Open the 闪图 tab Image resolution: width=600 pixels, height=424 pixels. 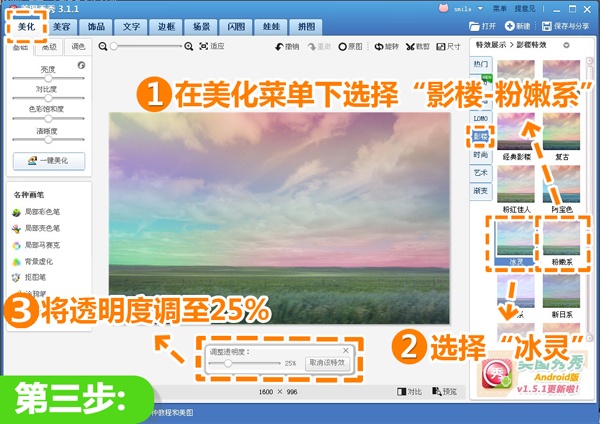tap(236, 27)
